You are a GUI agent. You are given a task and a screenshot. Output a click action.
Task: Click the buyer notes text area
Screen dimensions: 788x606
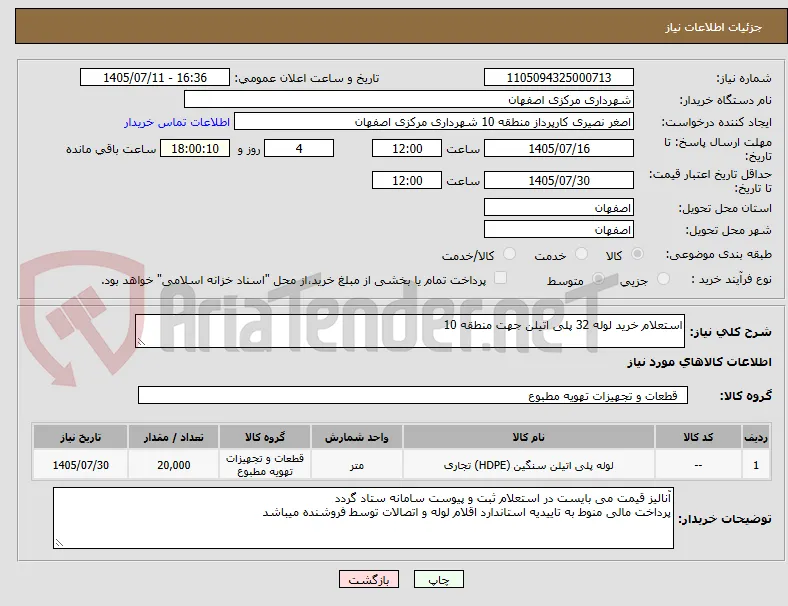tap(363, 518)
